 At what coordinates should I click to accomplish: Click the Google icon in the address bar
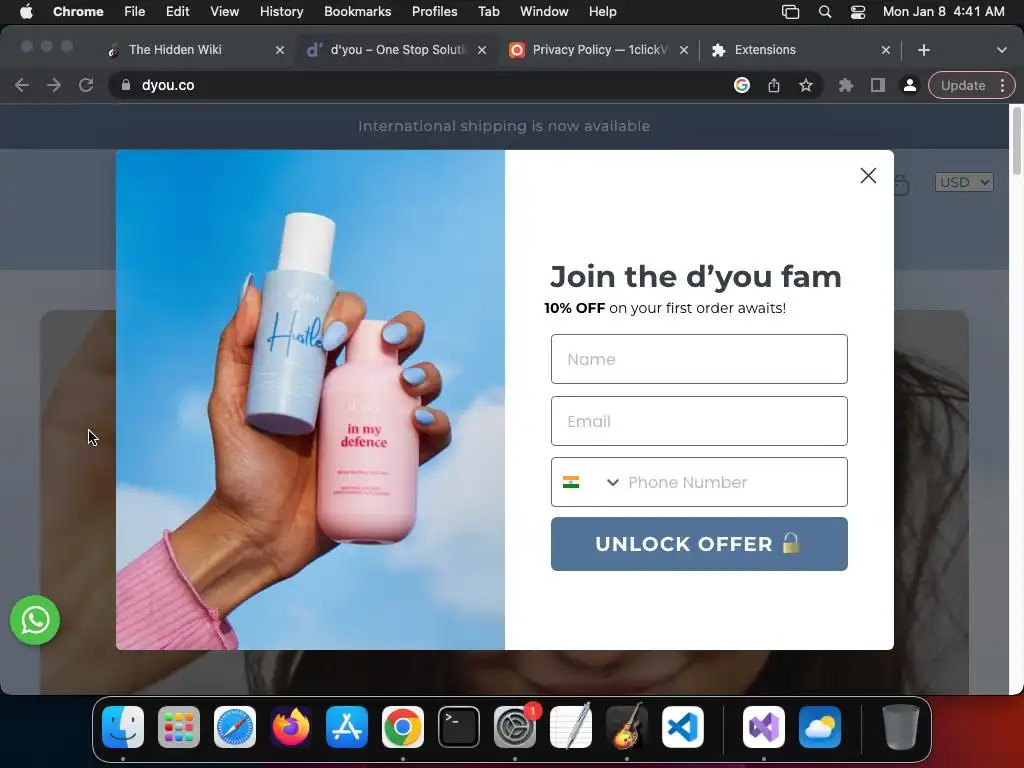pos(742,86)
